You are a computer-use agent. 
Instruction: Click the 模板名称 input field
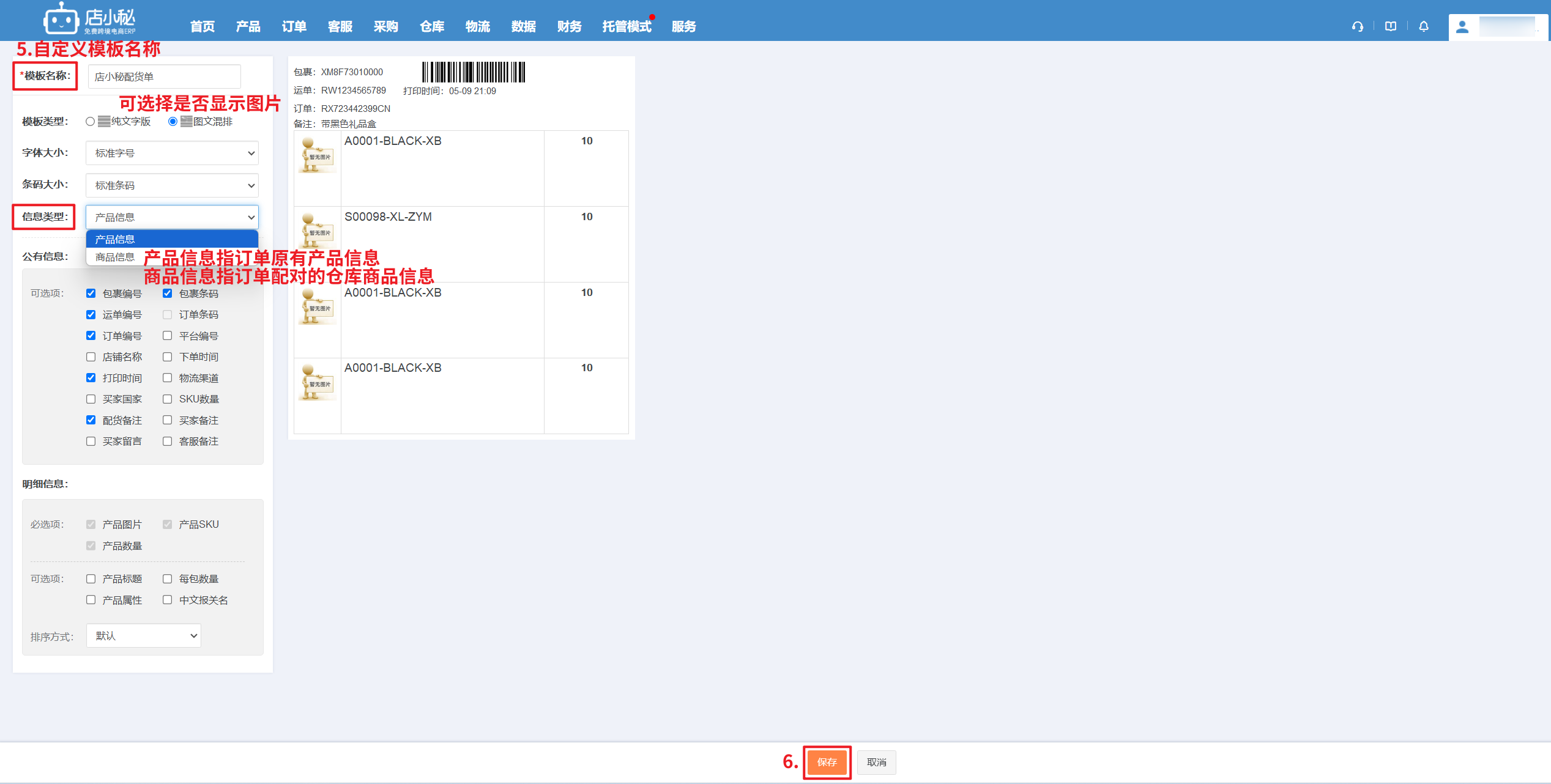click(164, 77)
